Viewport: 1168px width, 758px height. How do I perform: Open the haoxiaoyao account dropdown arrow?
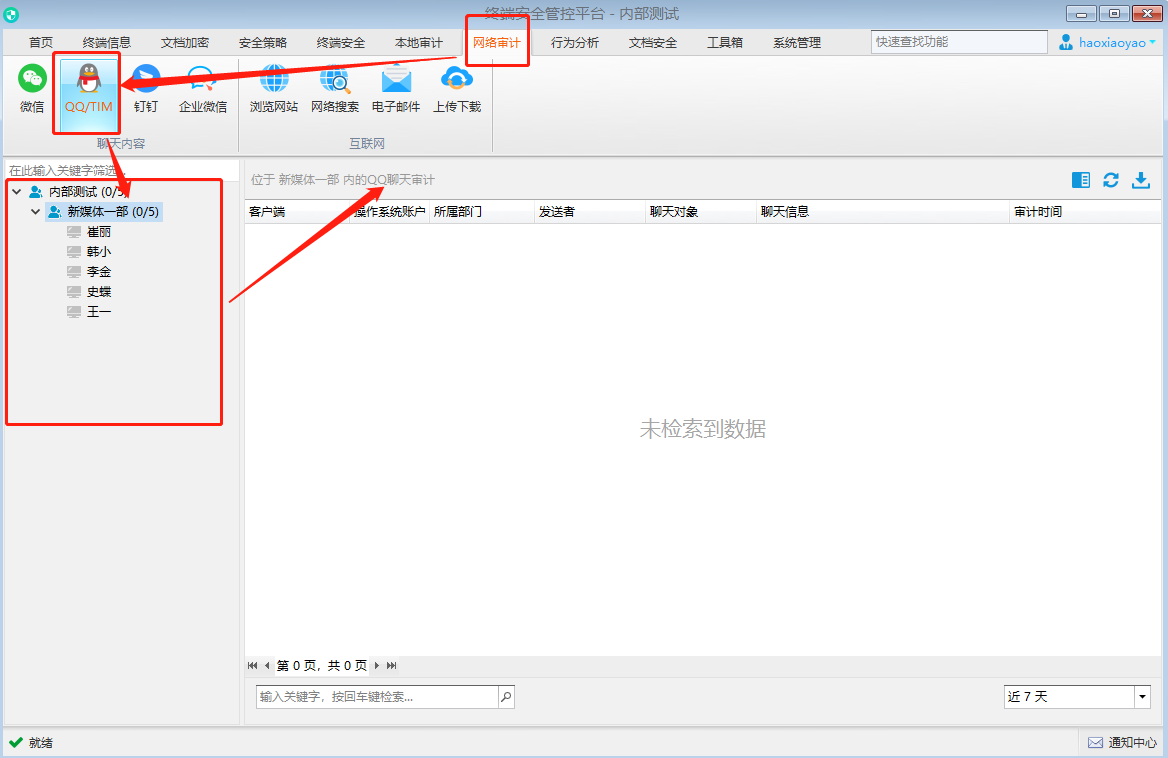click(1152, 42)
